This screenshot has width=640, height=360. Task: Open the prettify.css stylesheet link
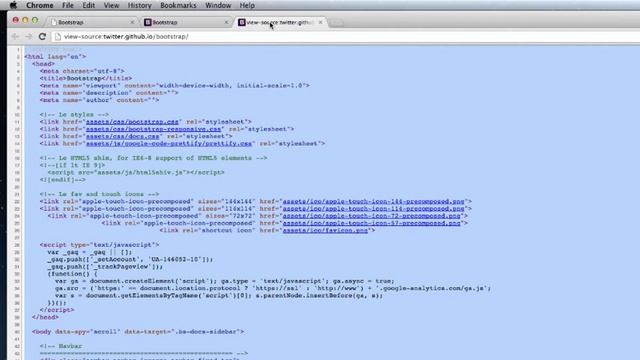coord(169,144)
